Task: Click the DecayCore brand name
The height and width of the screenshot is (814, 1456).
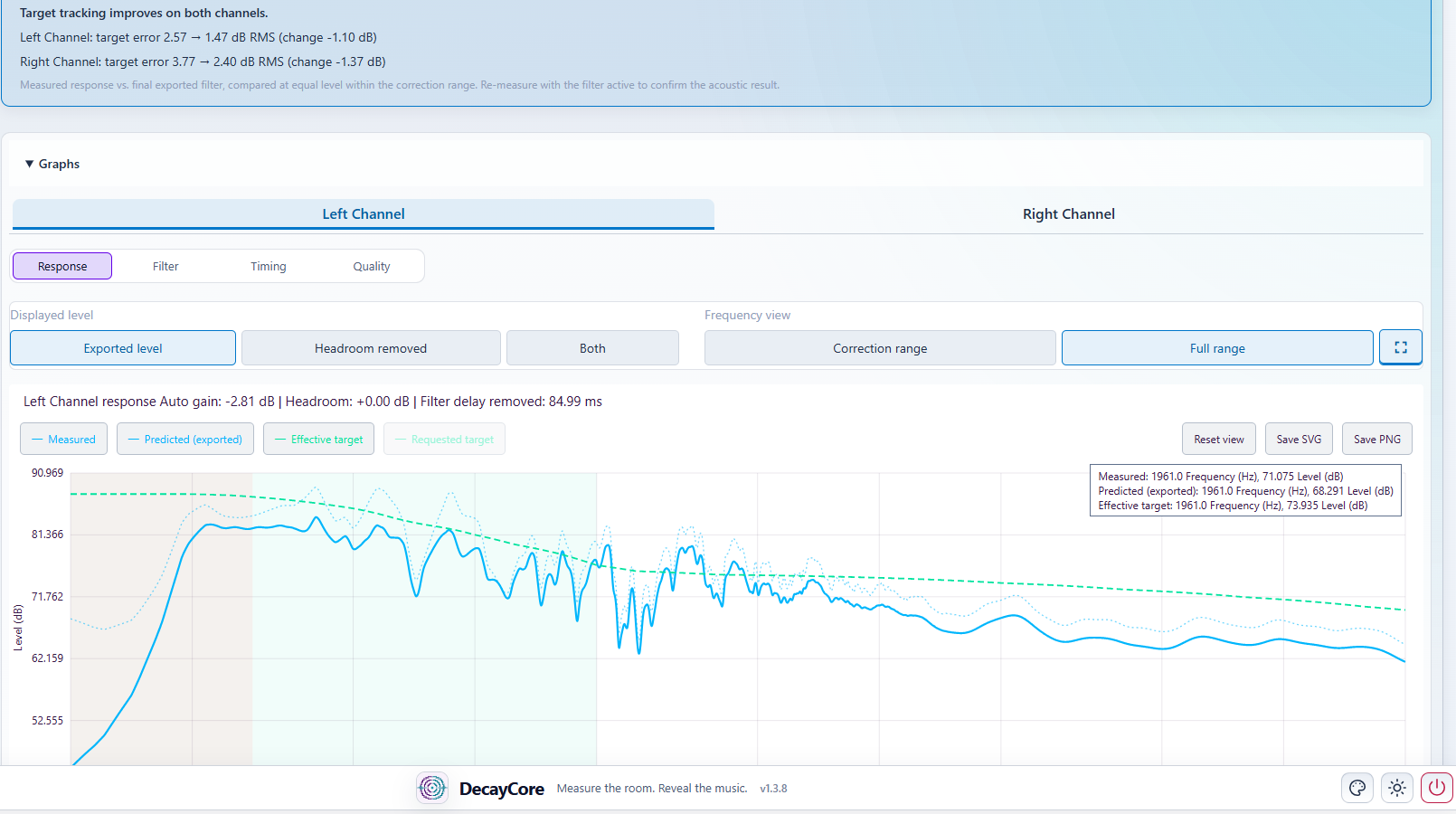Action: click(x=501, y=789)
